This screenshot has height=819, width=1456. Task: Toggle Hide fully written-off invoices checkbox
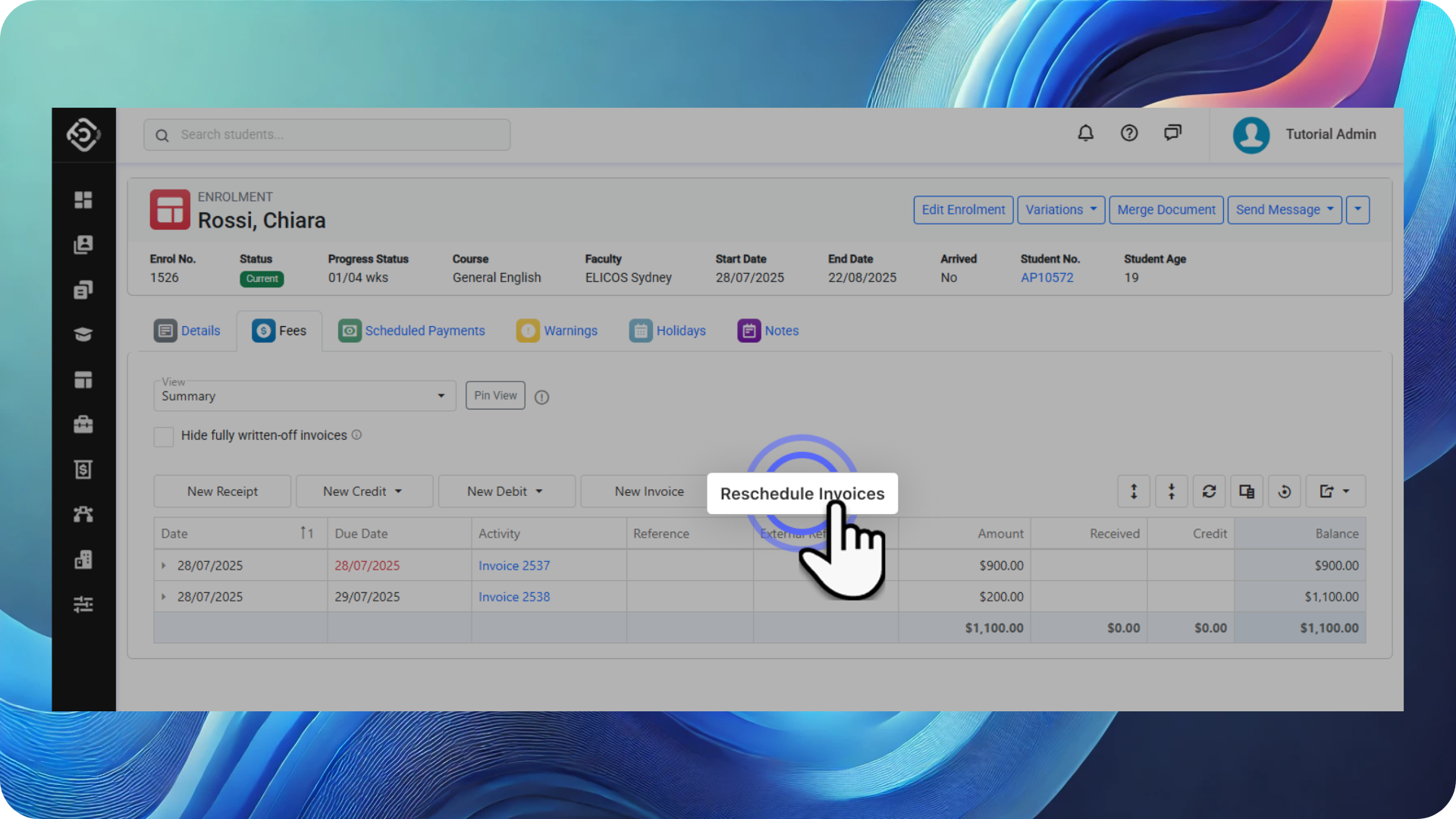pyautogui.click(x=164, y=436)
